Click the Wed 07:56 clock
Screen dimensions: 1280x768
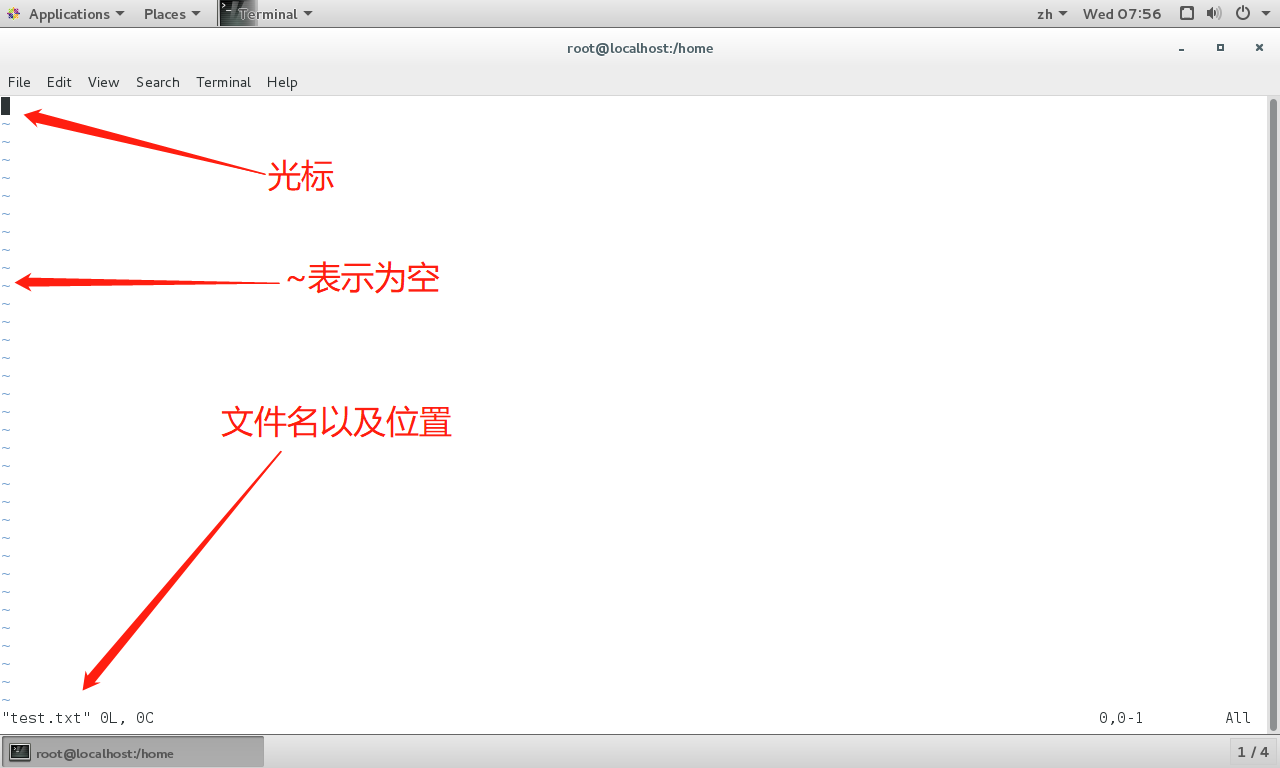1122,14
